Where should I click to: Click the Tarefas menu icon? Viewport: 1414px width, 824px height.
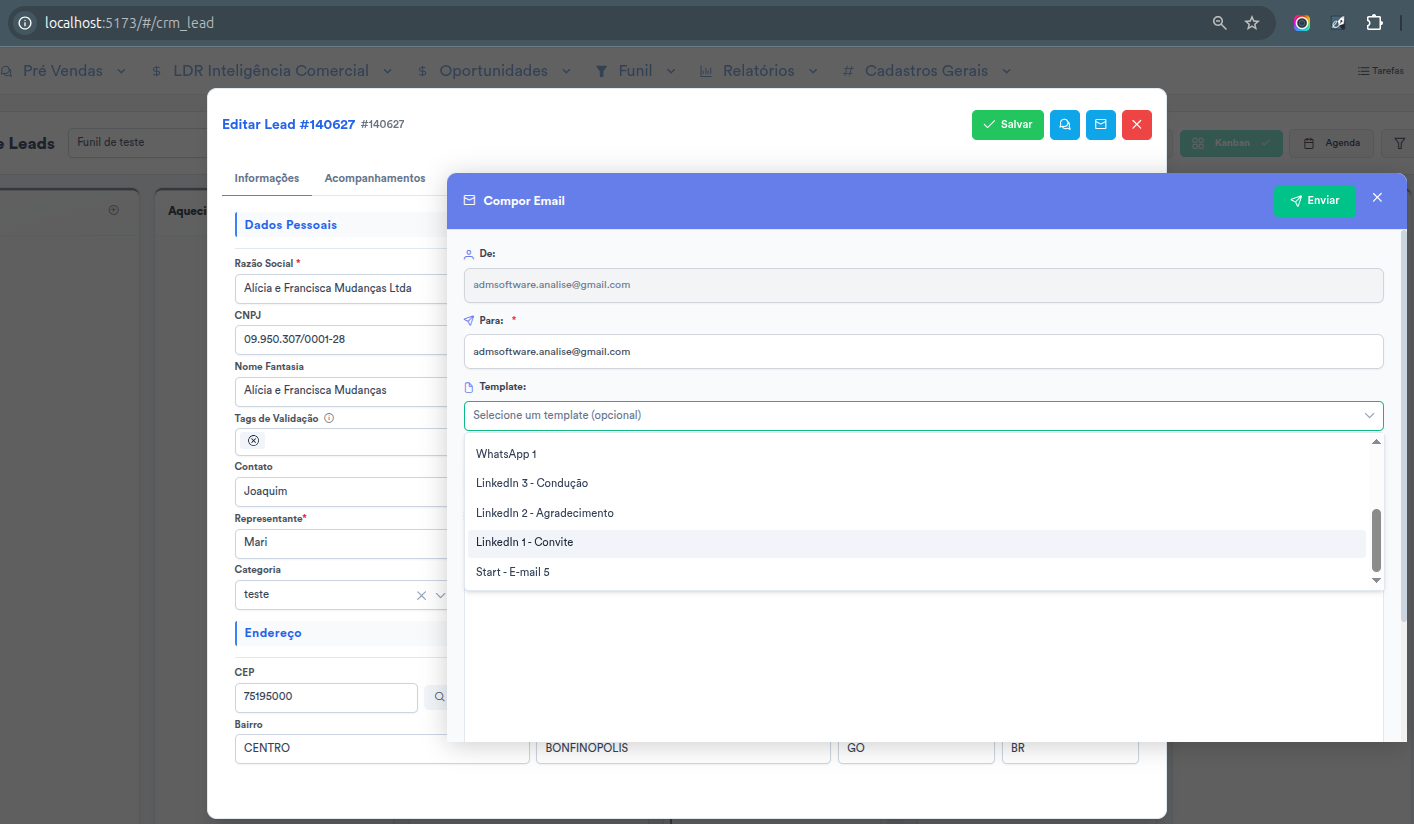point(1380,71)
